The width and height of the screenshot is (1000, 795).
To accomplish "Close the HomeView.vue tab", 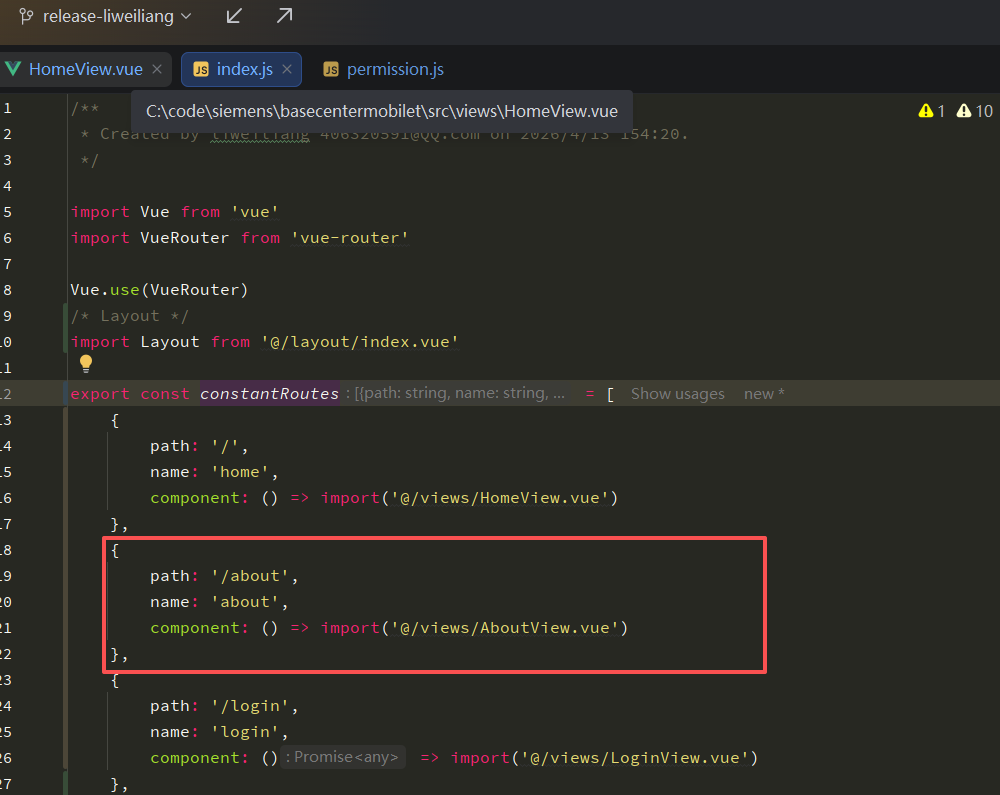I will click(156, 70).
